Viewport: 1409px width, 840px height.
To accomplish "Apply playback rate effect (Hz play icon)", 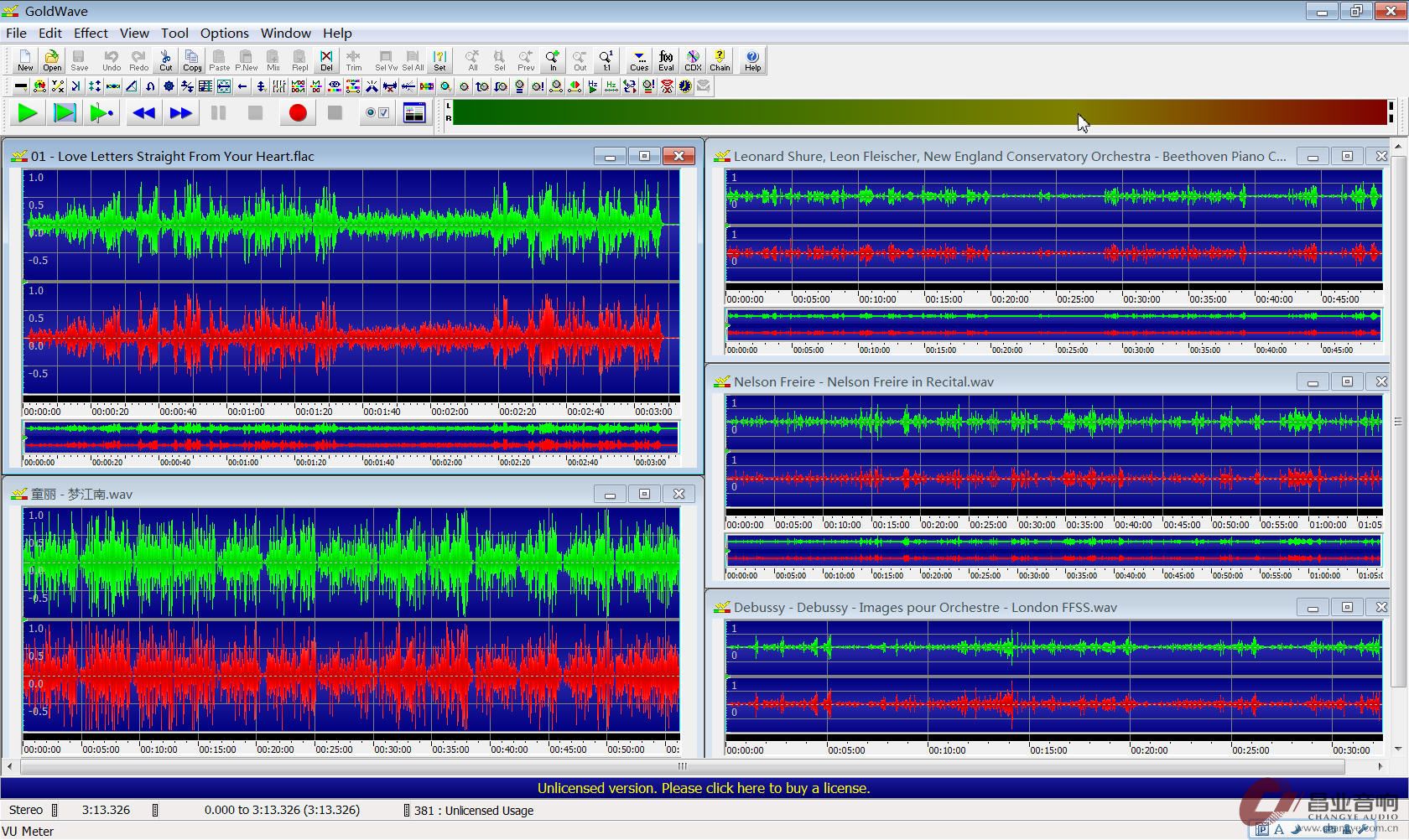I will [x=593, y=86].
